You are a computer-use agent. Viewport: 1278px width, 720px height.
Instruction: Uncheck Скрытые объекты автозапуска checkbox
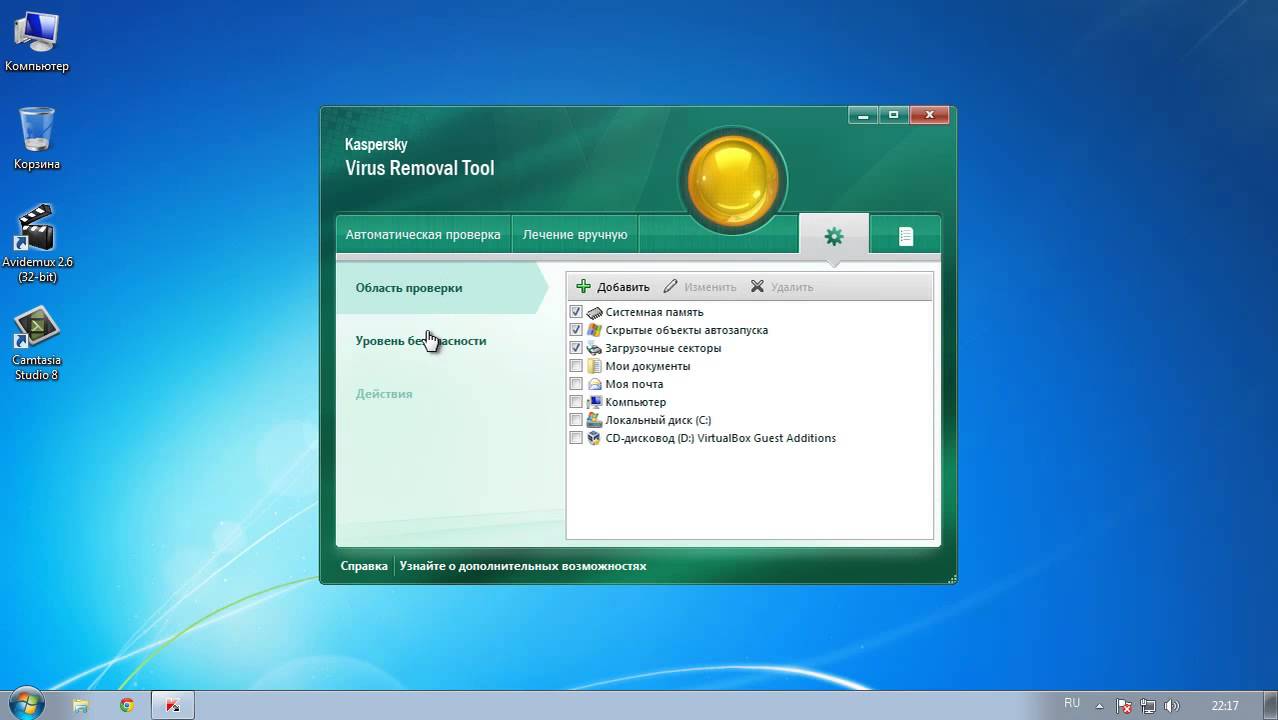(x=576, y=330)
